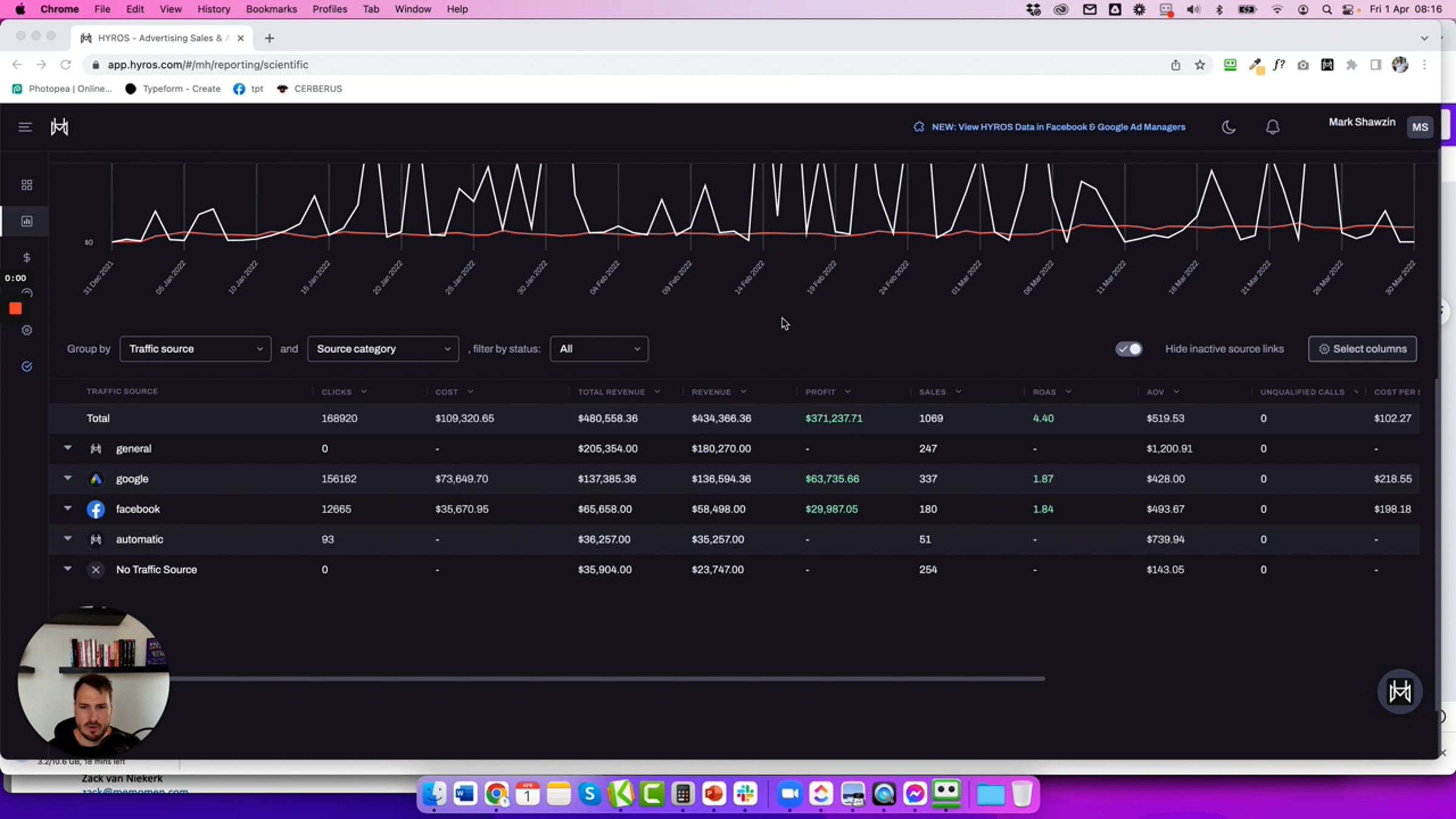Image resolution: width=1456 pixels, height=819 pixels.
Task: Open the filter by status All dropdown
Action: 599,349
